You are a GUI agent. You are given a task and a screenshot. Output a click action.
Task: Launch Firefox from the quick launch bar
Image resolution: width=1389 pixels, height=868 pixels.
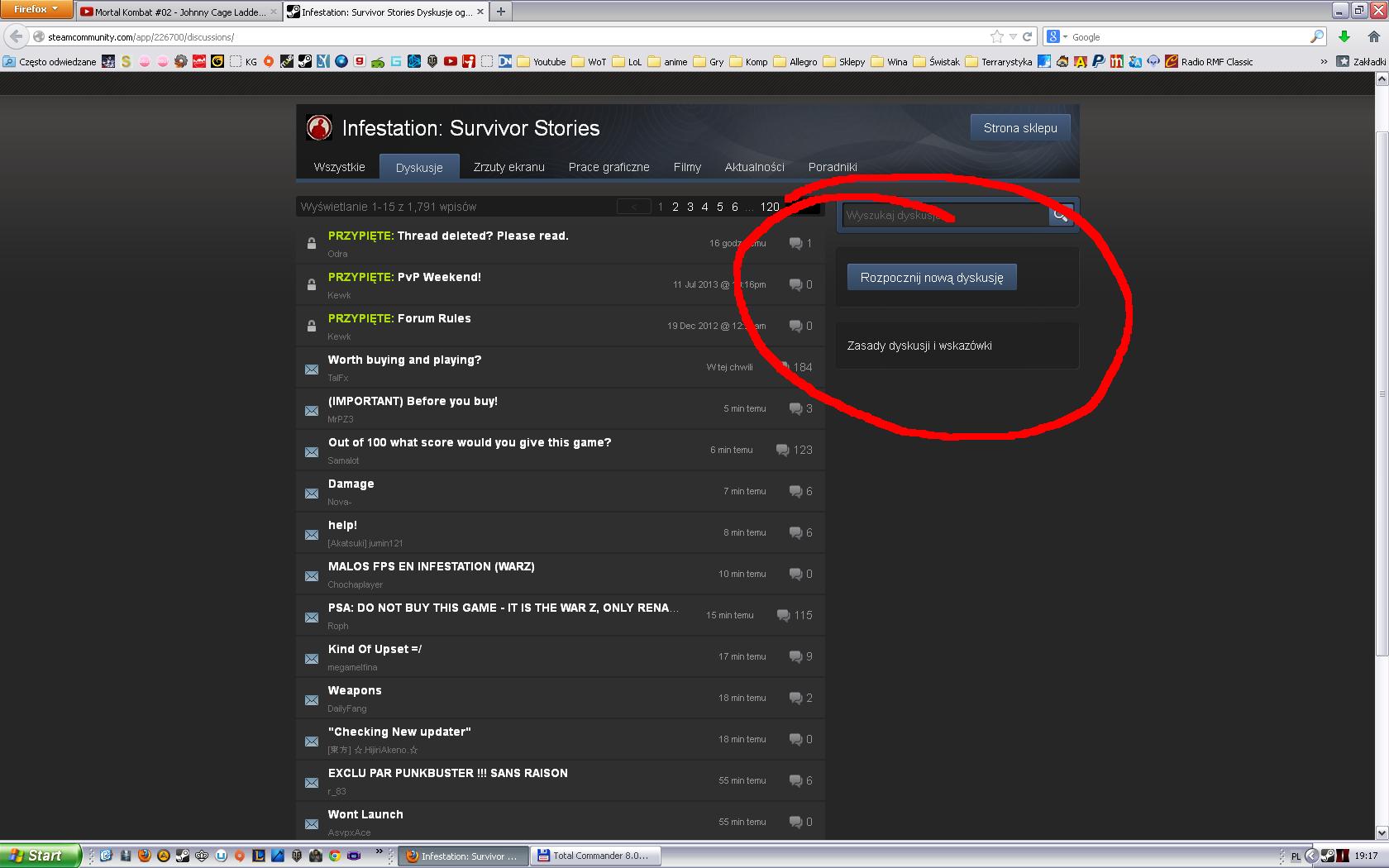pos(144,856)
